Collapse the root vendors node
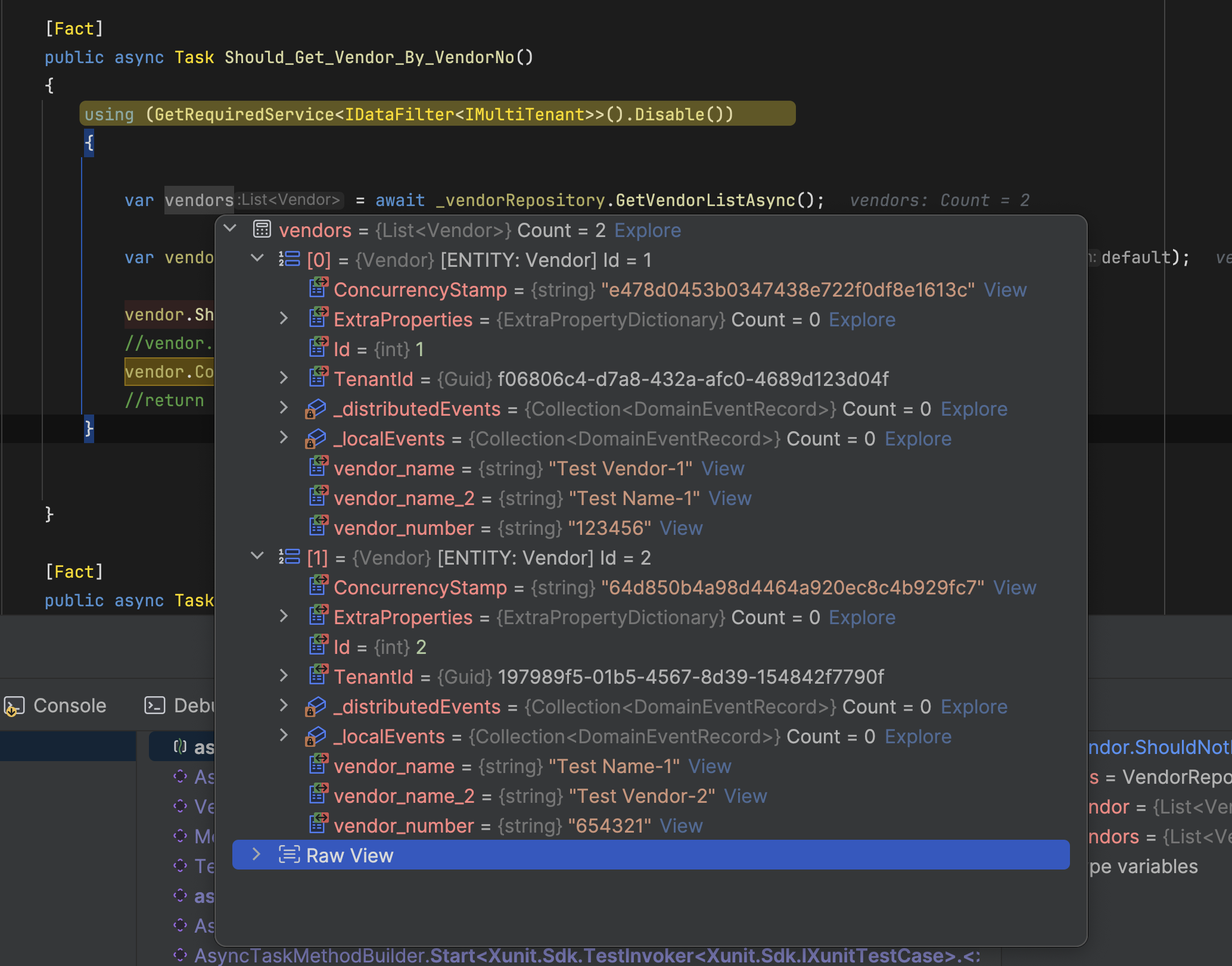This screenshot has height=966, width=1232. click(x=231, y=228)
